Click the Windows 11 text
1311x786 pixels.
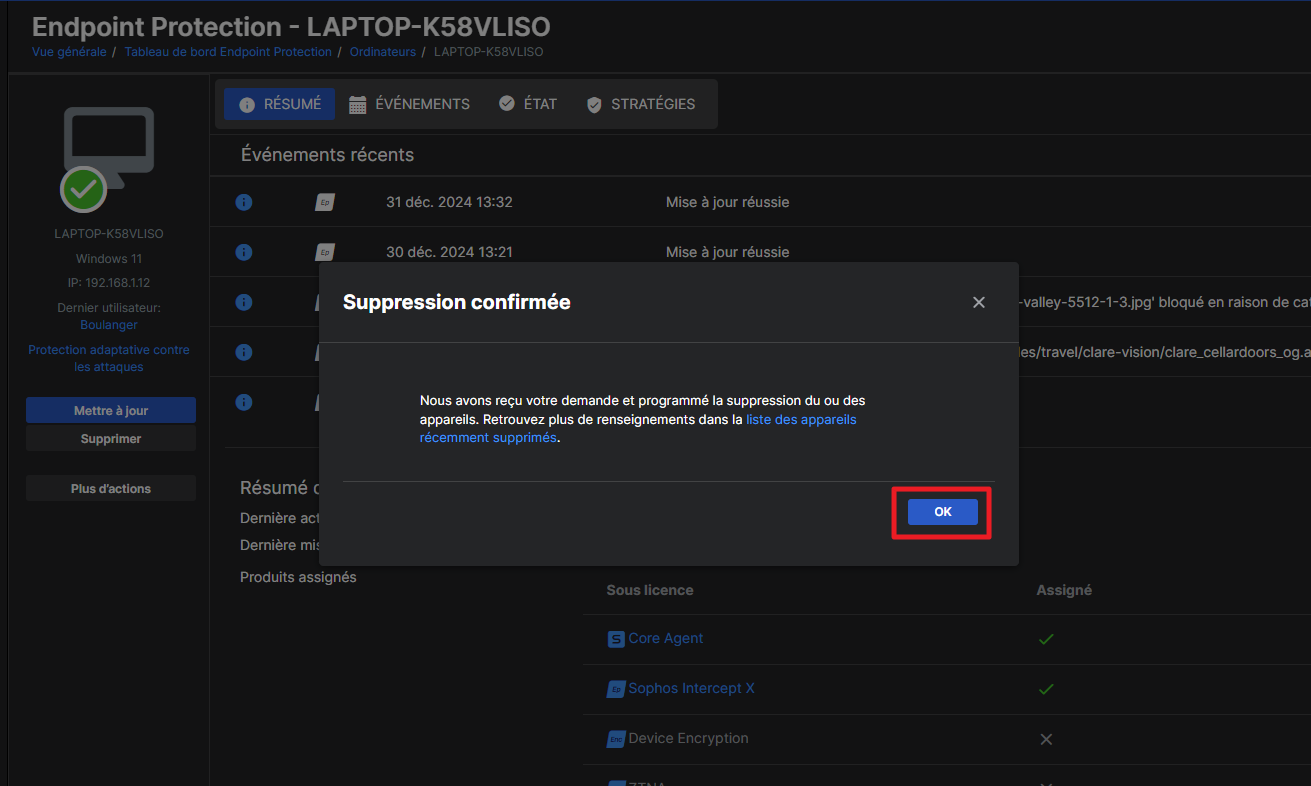coord(109,258)
